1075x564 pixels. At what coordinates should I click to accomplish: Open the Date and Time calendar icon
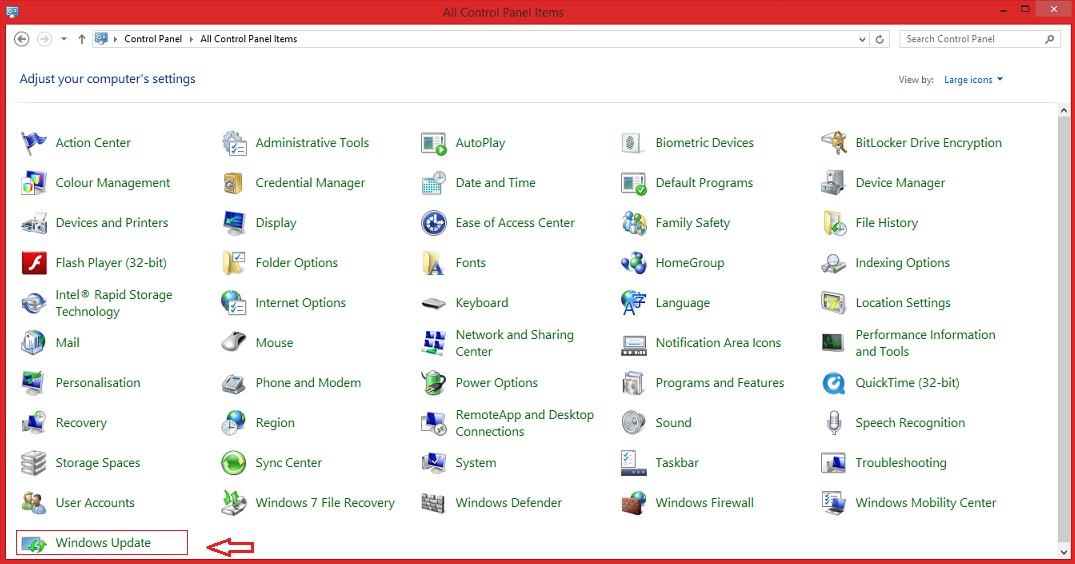click(433, 183)
